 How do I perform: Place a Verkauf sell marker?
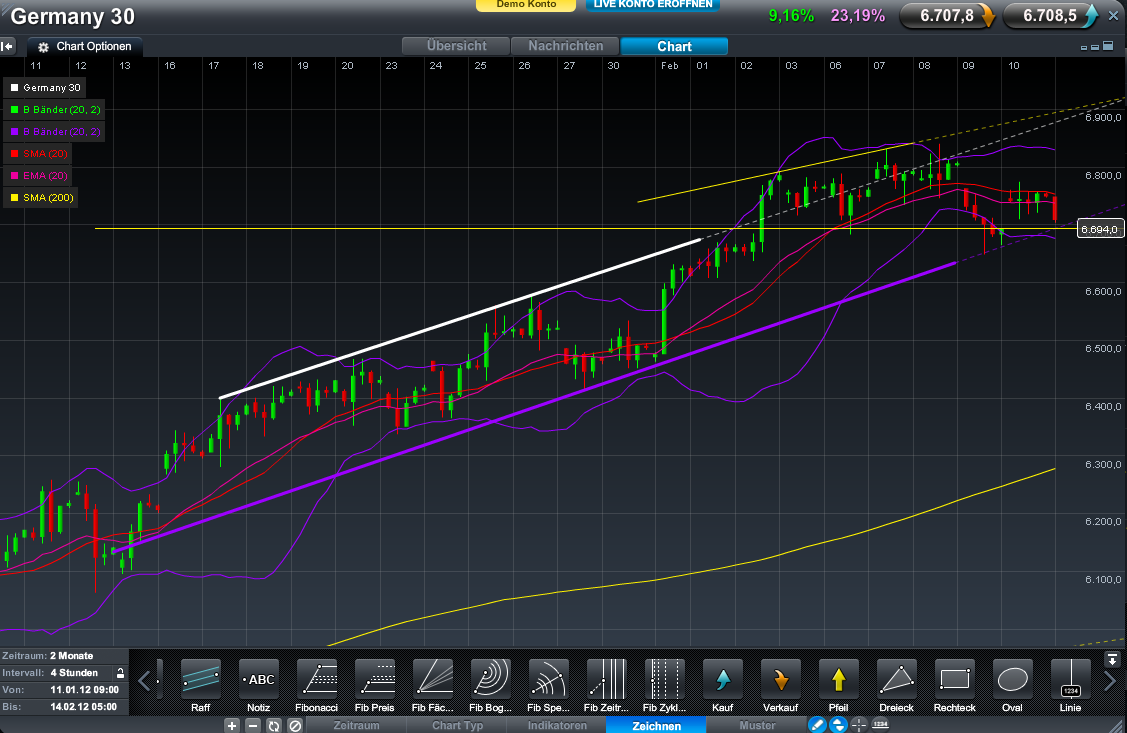pyautogui.click(x=781, y=686)
